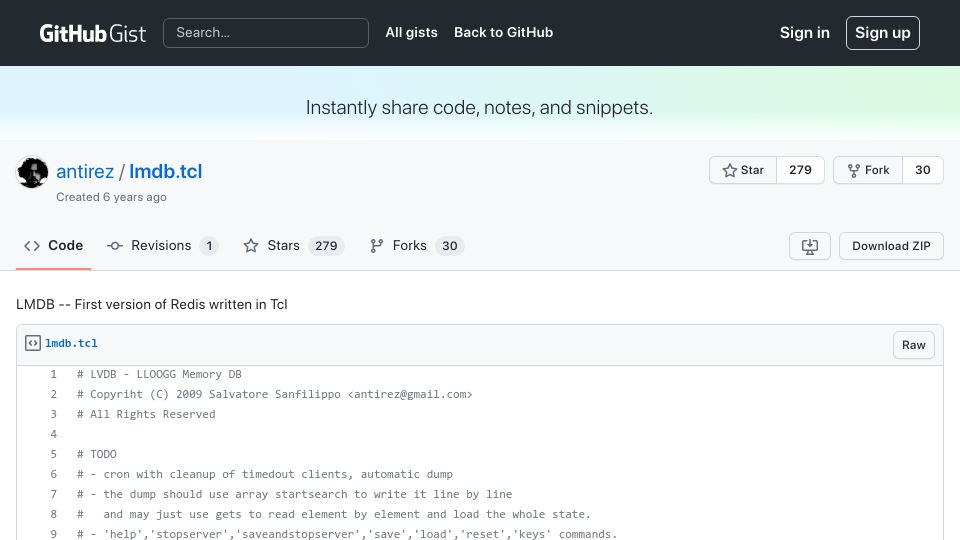Click the antirez avatar image
The width and height of the screenshot is (960, 540).
pos(32,172)
